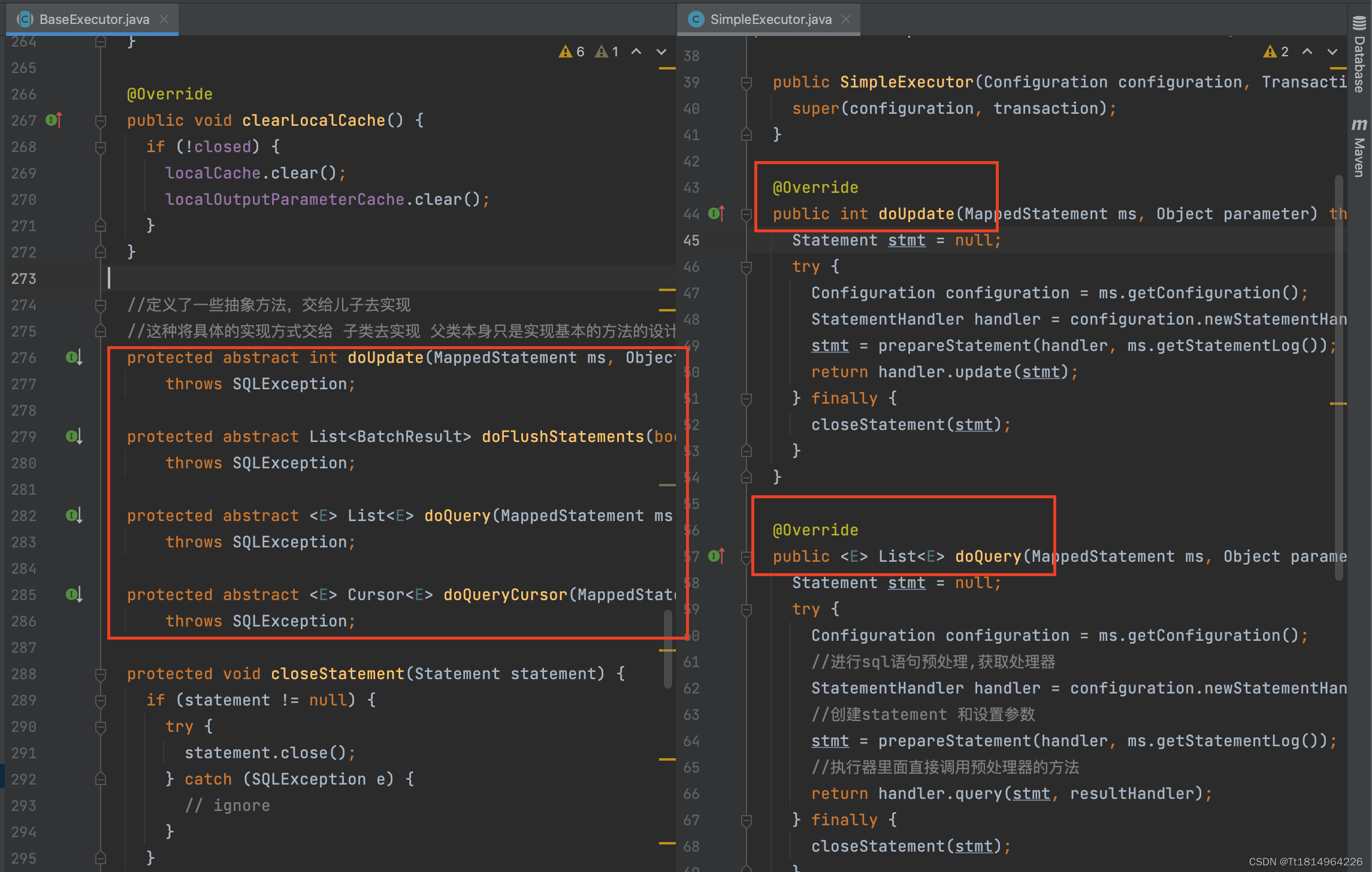Switch to the BaseExecutor.java tab
1372x872 pixels.
(x=94, y=19)
